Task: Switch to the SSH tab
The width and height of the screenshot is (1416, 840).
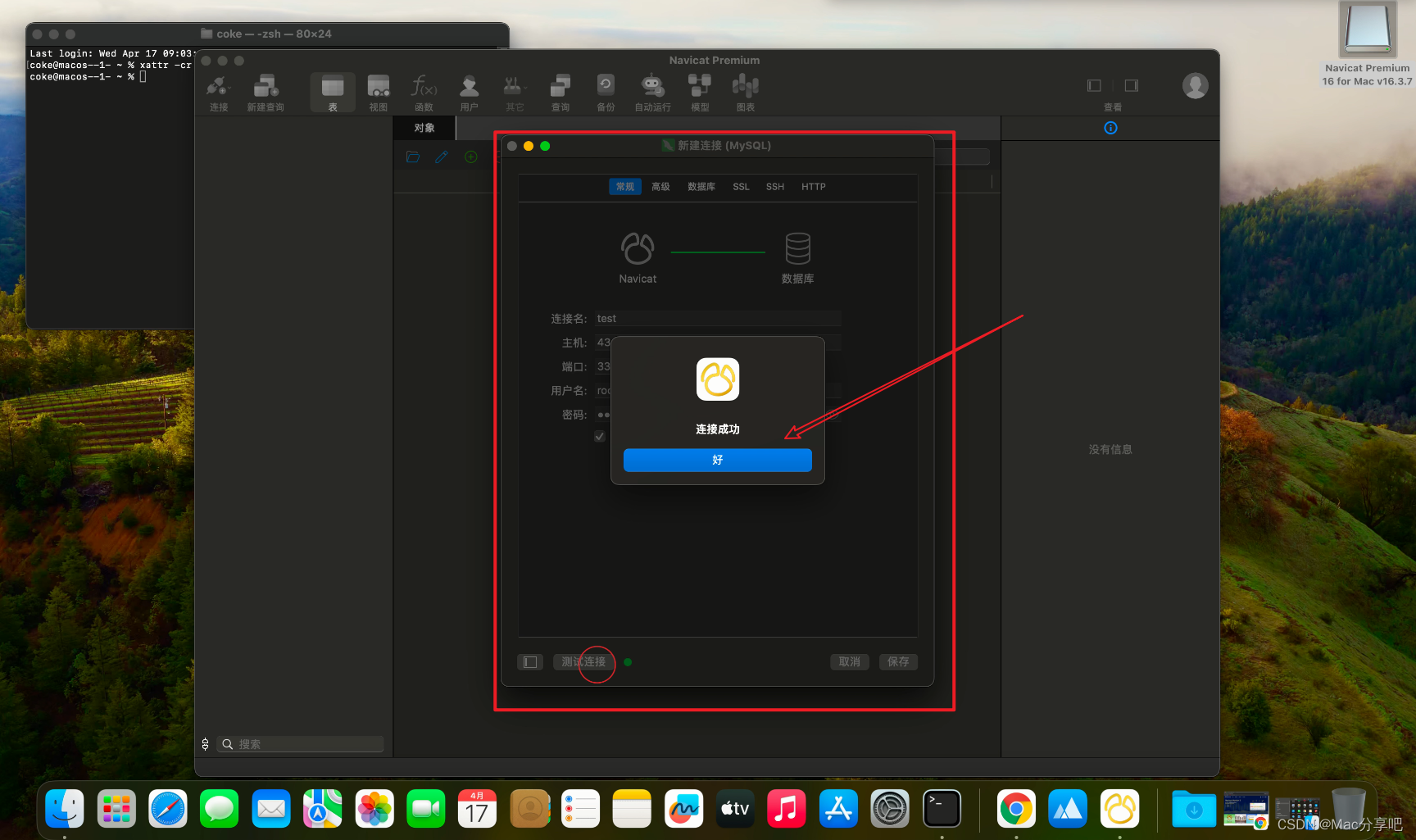Action: click(x=775, y=187)
